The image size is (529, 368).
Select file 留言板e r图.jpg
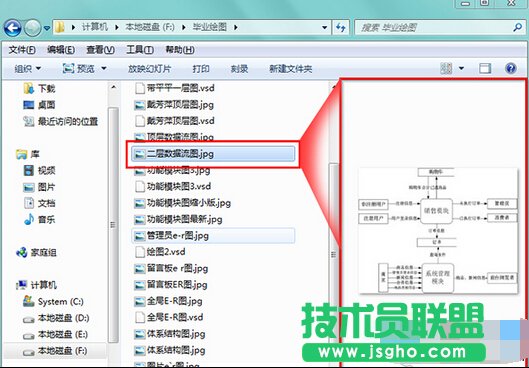tap(171, 269)
